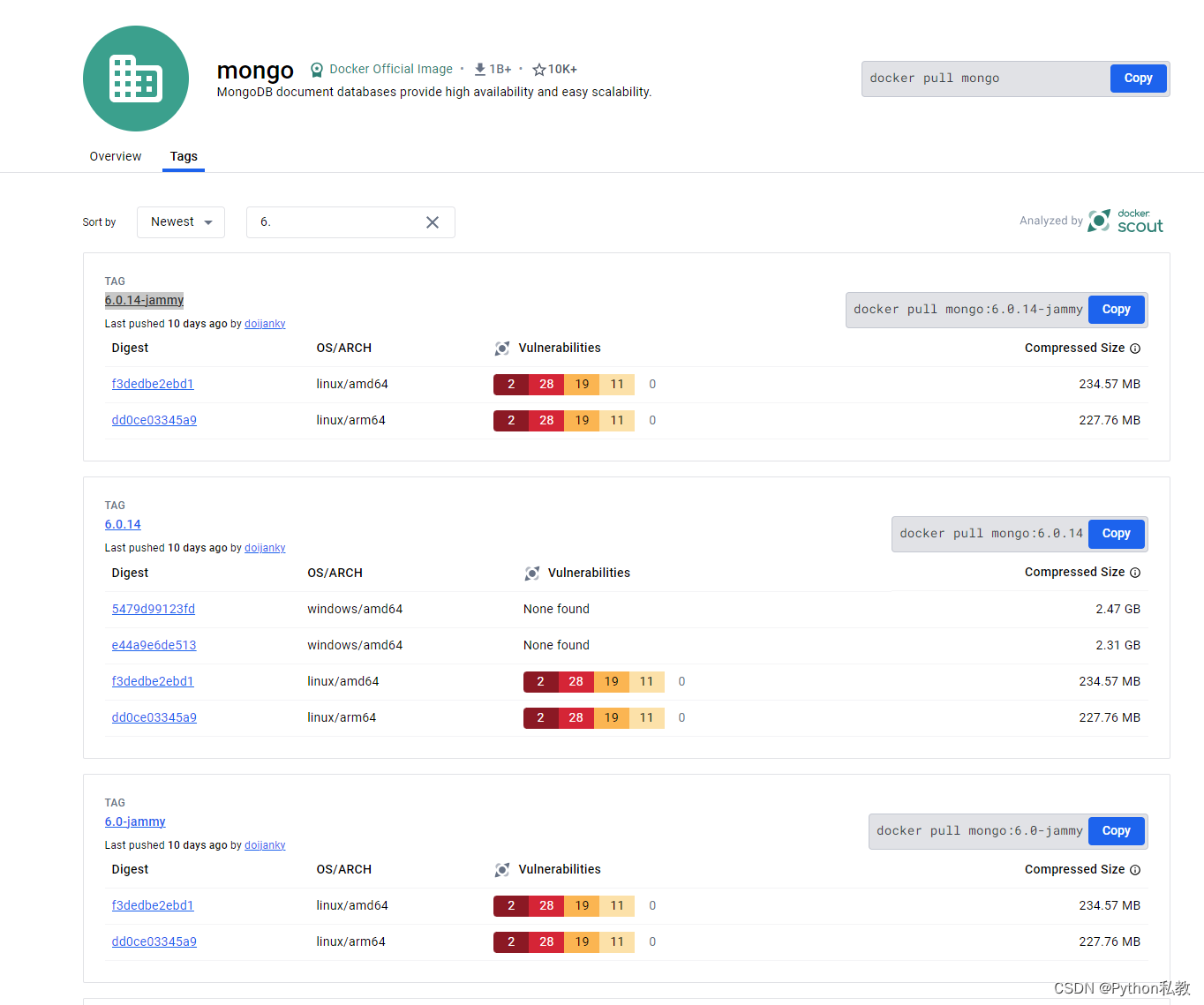Image resolution: width=1204 pixels, height=1005 pixels.
Task: Click the 2.47 GB size value
Action: click(x=1118, y=609)
